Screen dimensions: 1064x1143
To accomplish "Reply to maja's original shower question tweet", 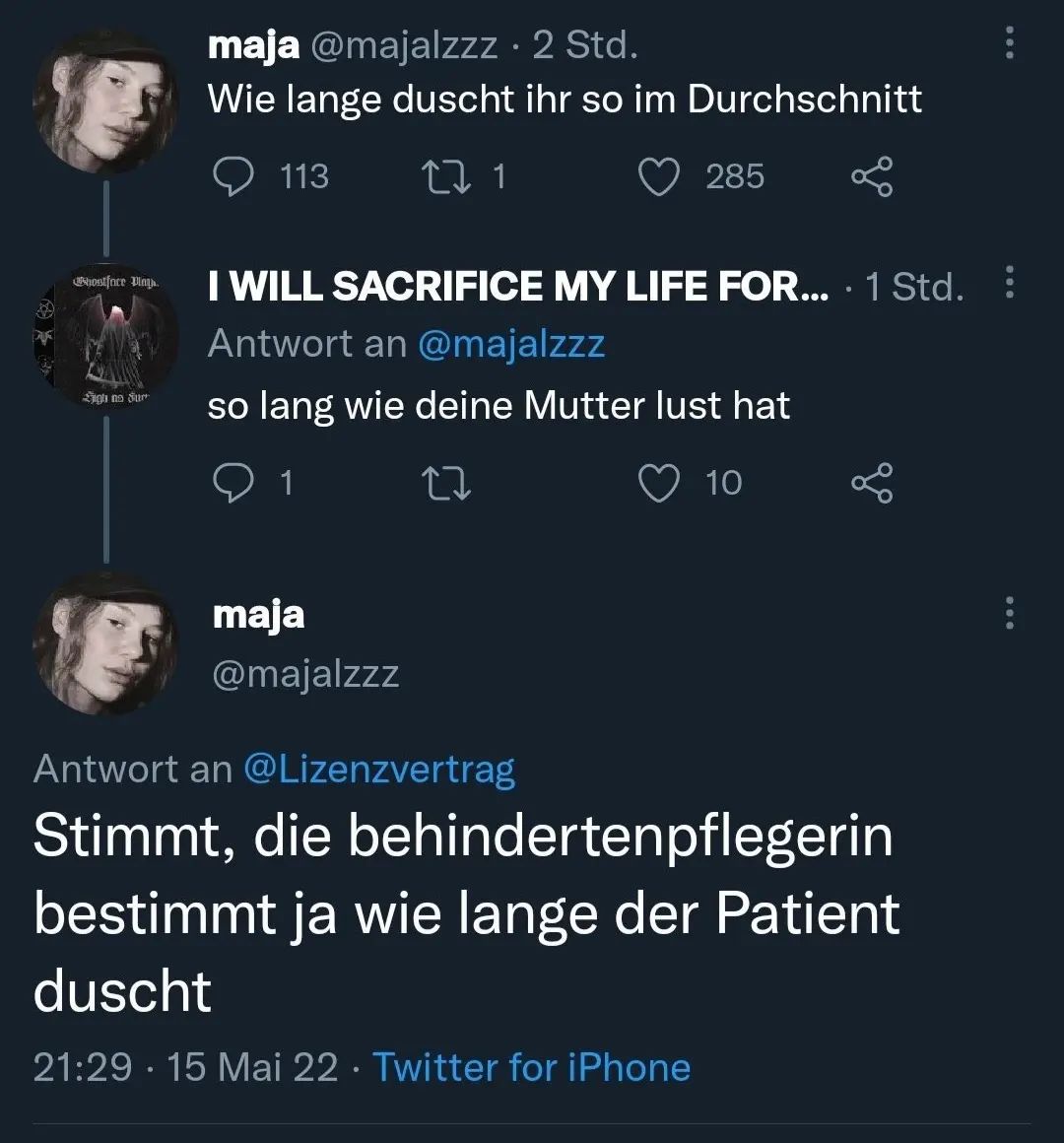I will (x=233, y=176).
